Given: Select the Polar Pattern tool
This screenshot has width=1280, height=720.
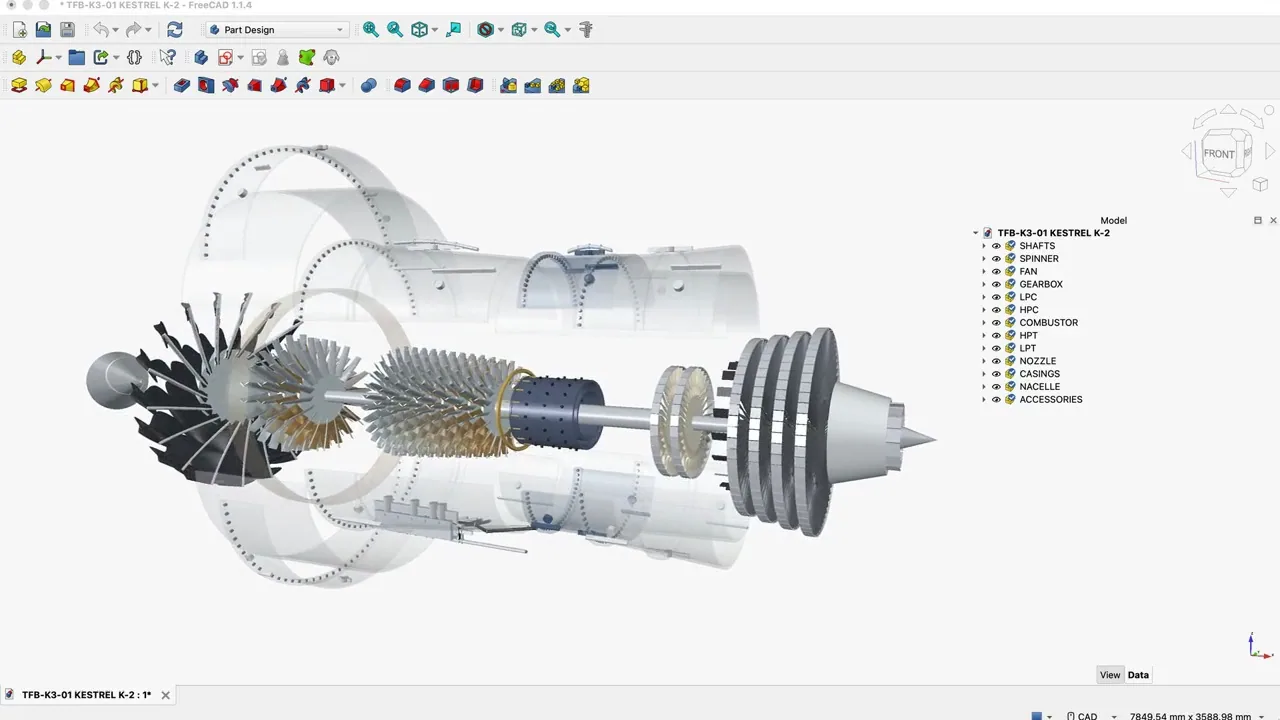Looking at the screenshot, I should 557,86.
